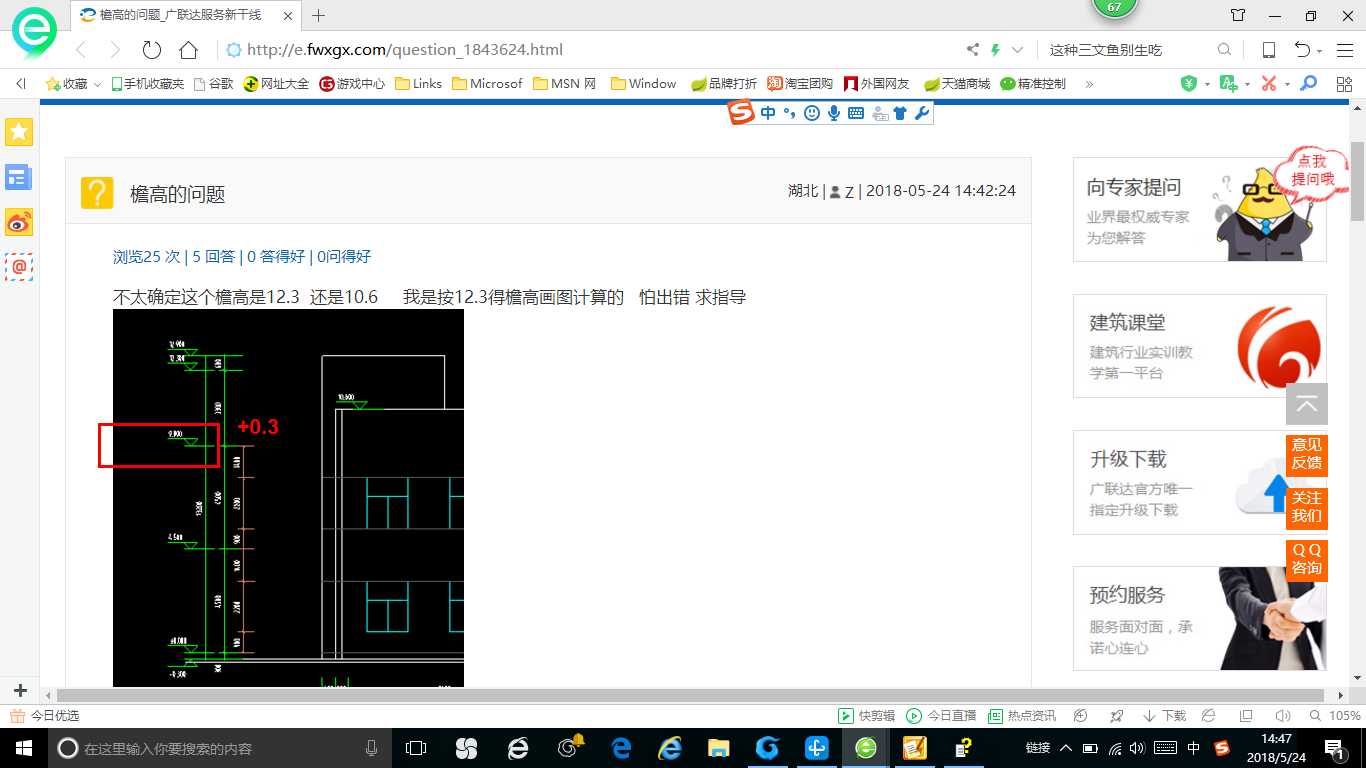This screenshot has height=768, width=1366.
Task: Open the undo closed tabs dropdown arrow
Action: point(1320,51)
